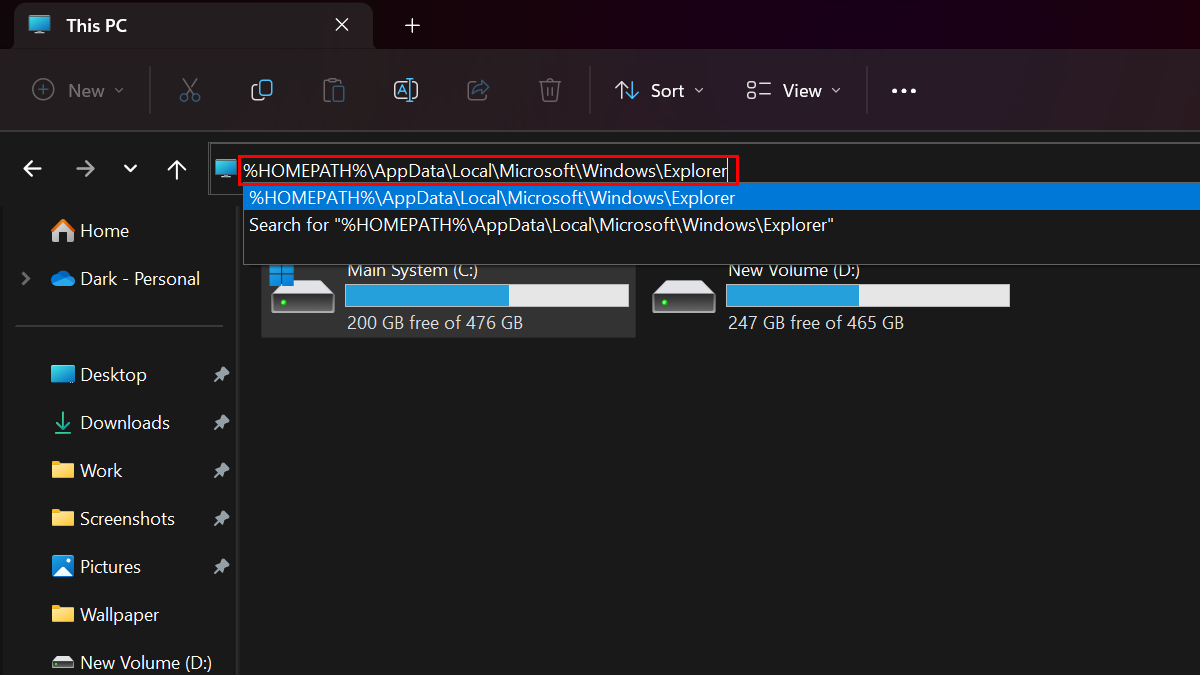The image size is (1200, 675).
Task: Toggle the pin next to Downloads
Action: [221, 423]
